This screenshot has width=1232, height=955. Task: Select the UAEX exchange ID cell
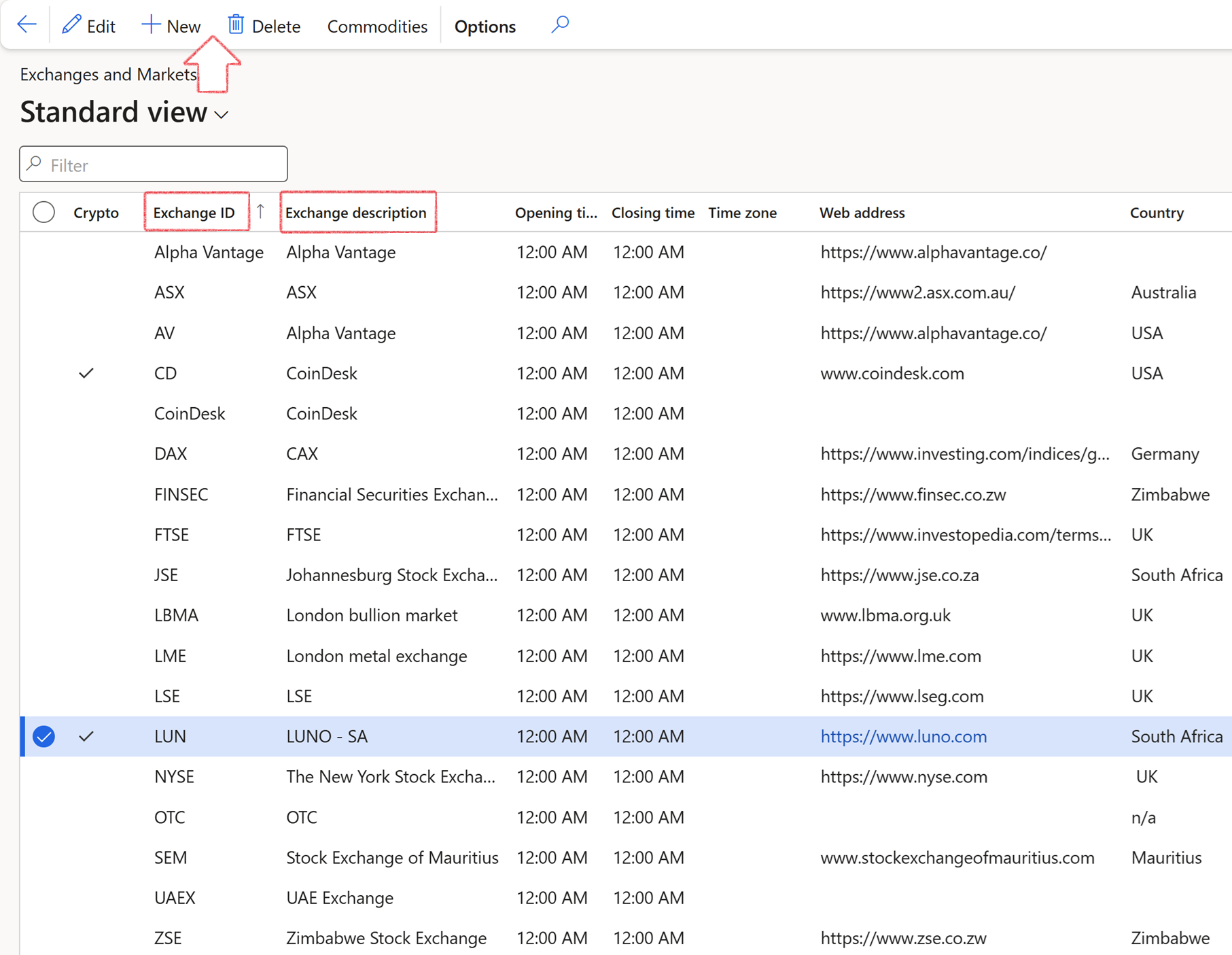click(175, 898)
